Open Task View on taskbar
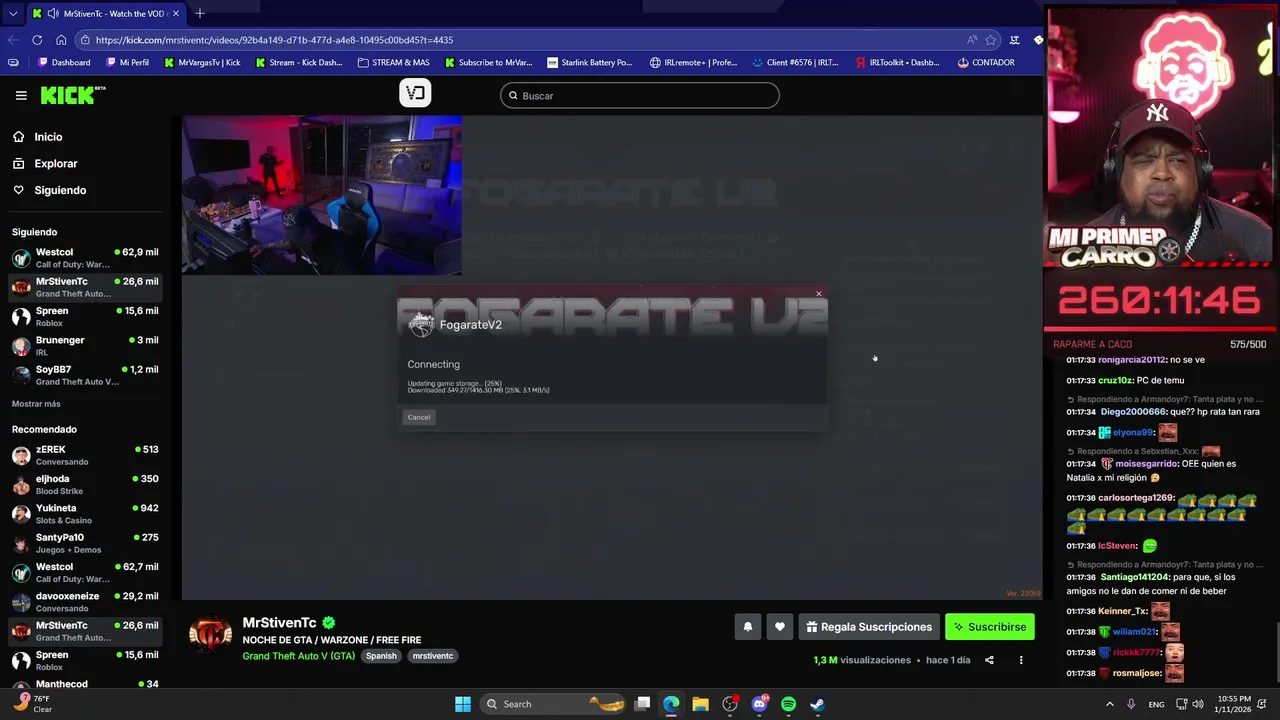This screenshot has width=1280, height=720. [643, 704]
